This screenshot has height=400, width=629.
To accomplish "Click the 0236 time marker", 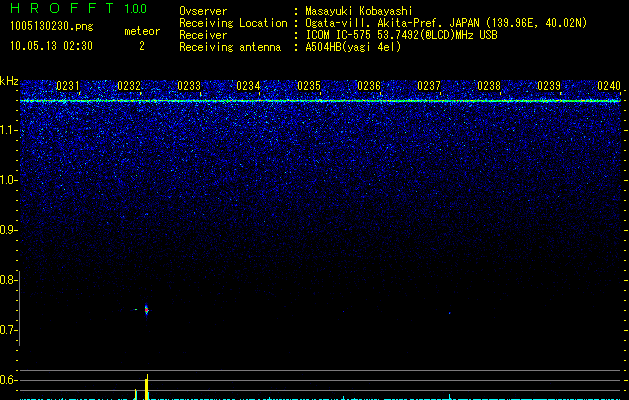I will click(x=369, y=86).
